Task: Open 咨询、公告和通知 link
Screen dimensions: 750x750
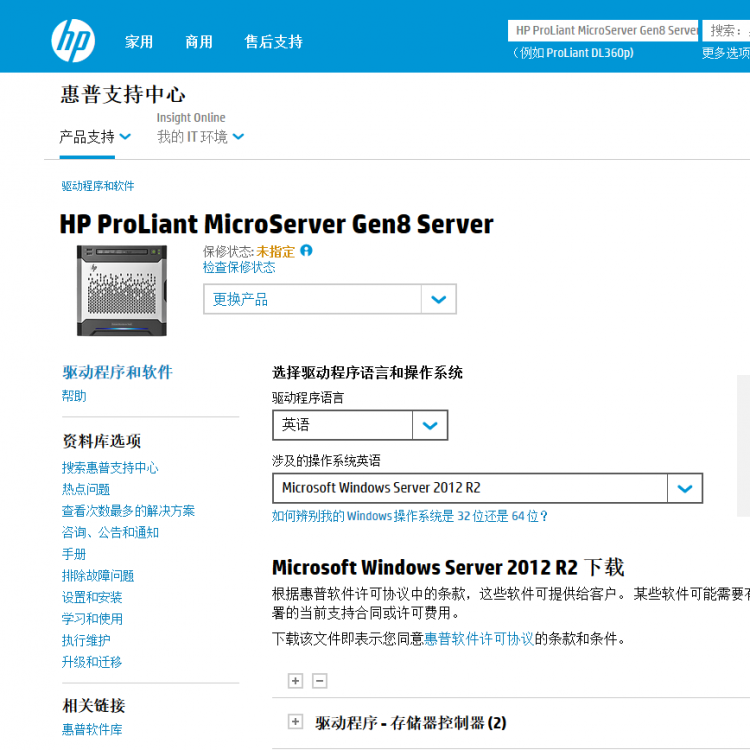Action: click(110, 532)
